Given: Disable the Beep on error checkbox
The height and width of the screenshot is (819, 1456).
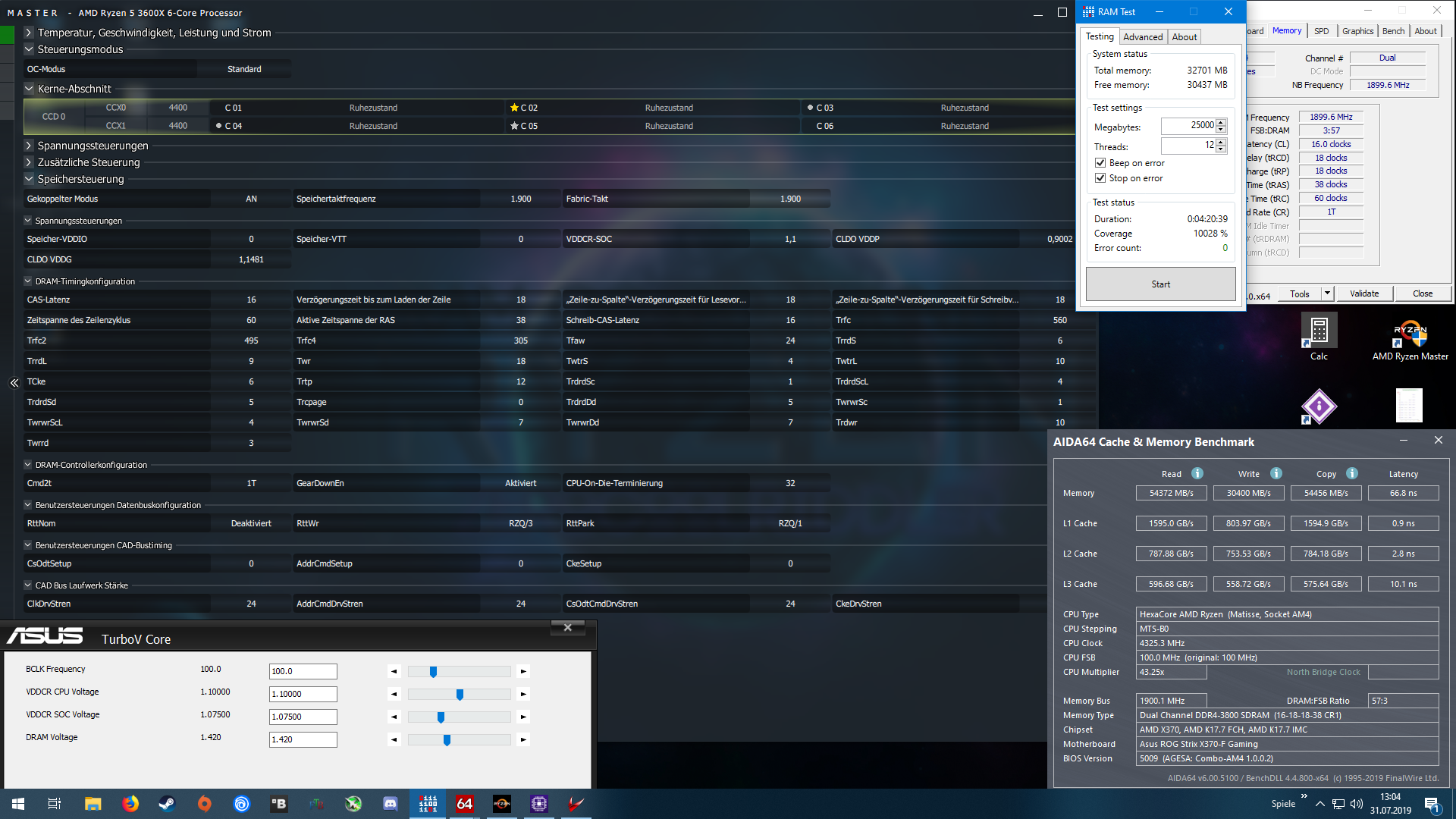Looking at the screenshot, I should click(1100, 163).
